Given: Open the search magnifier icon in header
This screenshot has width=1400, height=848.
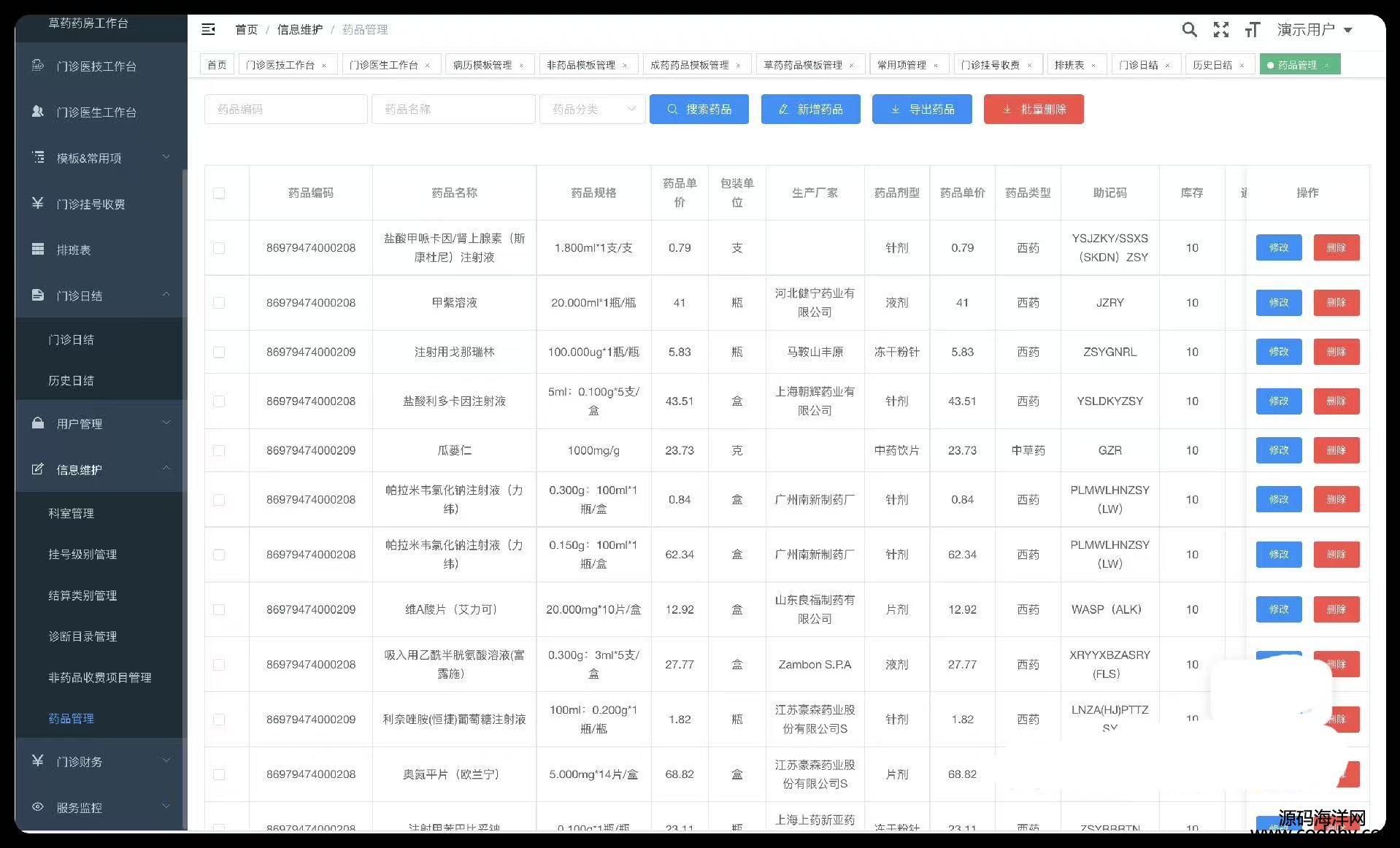Looking at the screenshot, I should [1189, 29].
